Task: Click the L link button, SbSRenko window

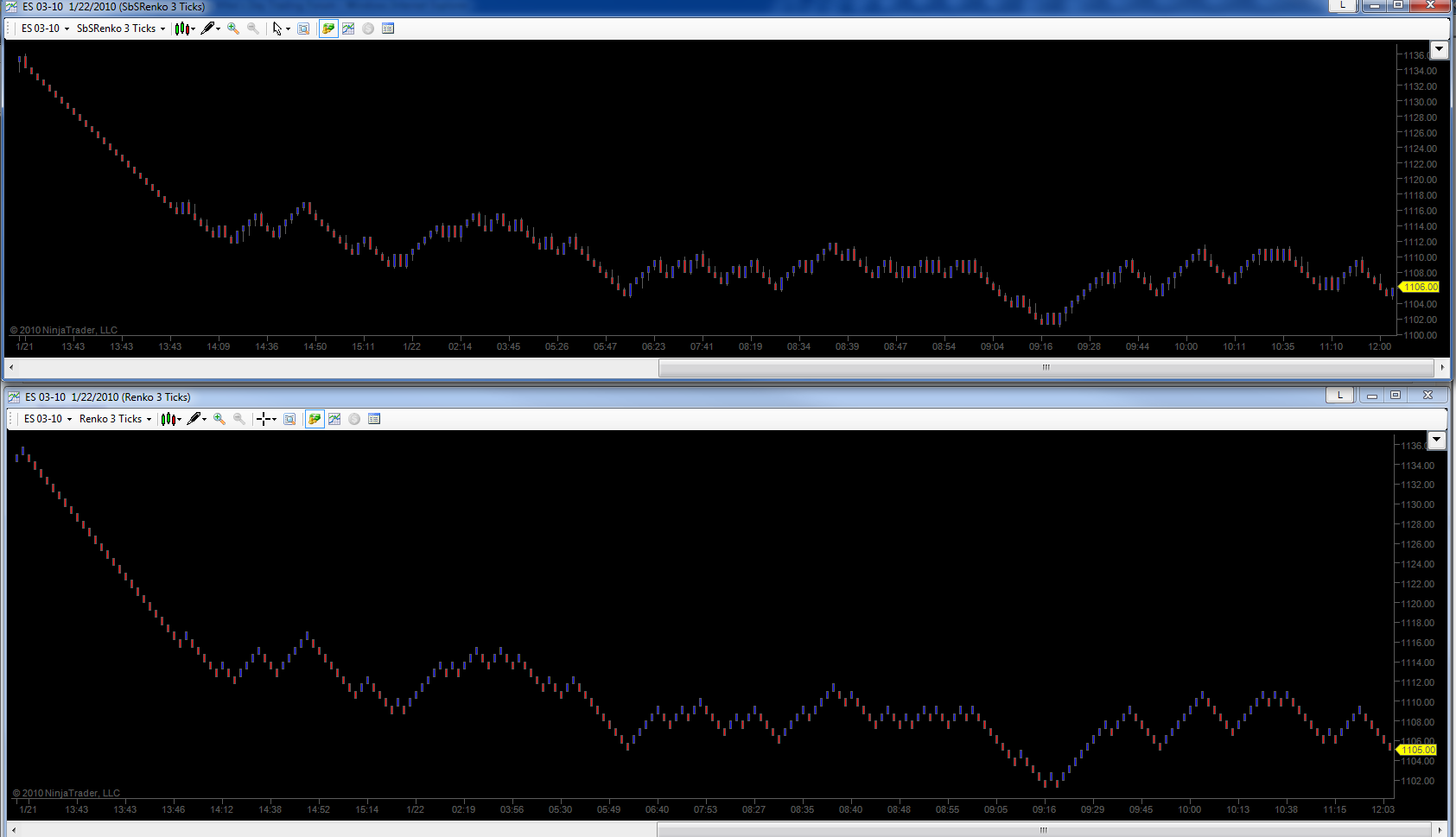Action: [x=1343, y=5]
